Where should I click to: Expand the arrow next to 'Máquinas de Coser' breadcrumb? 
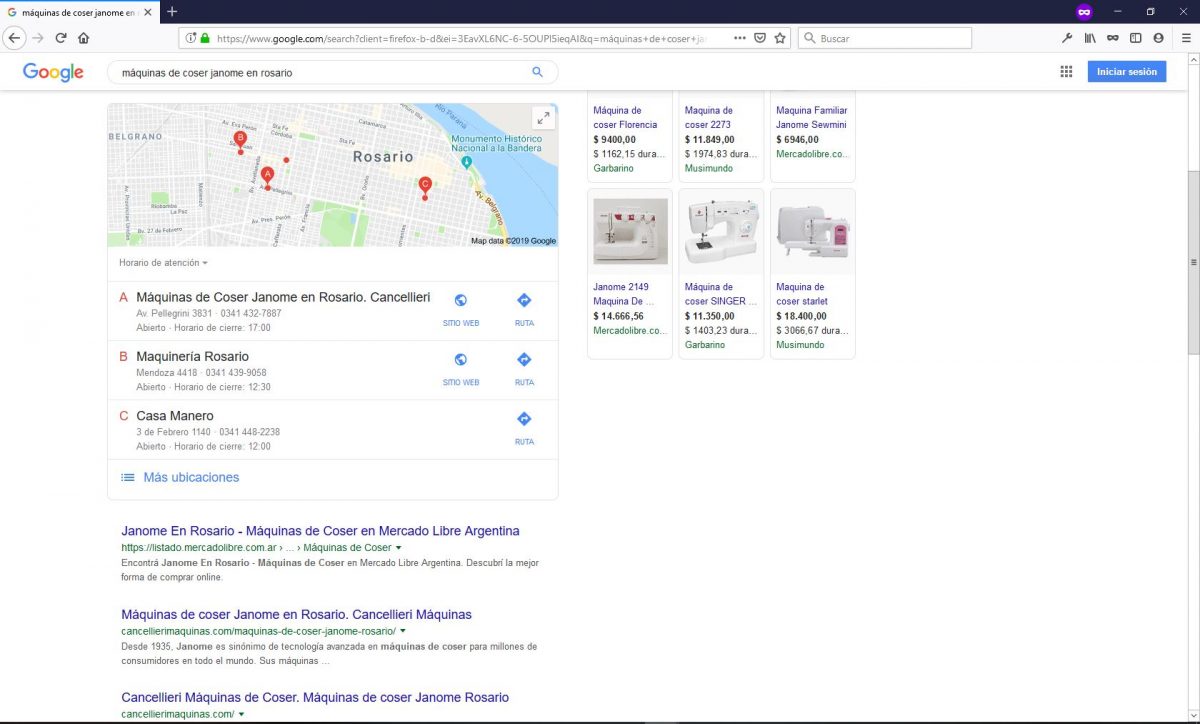[x=398, y=547]
